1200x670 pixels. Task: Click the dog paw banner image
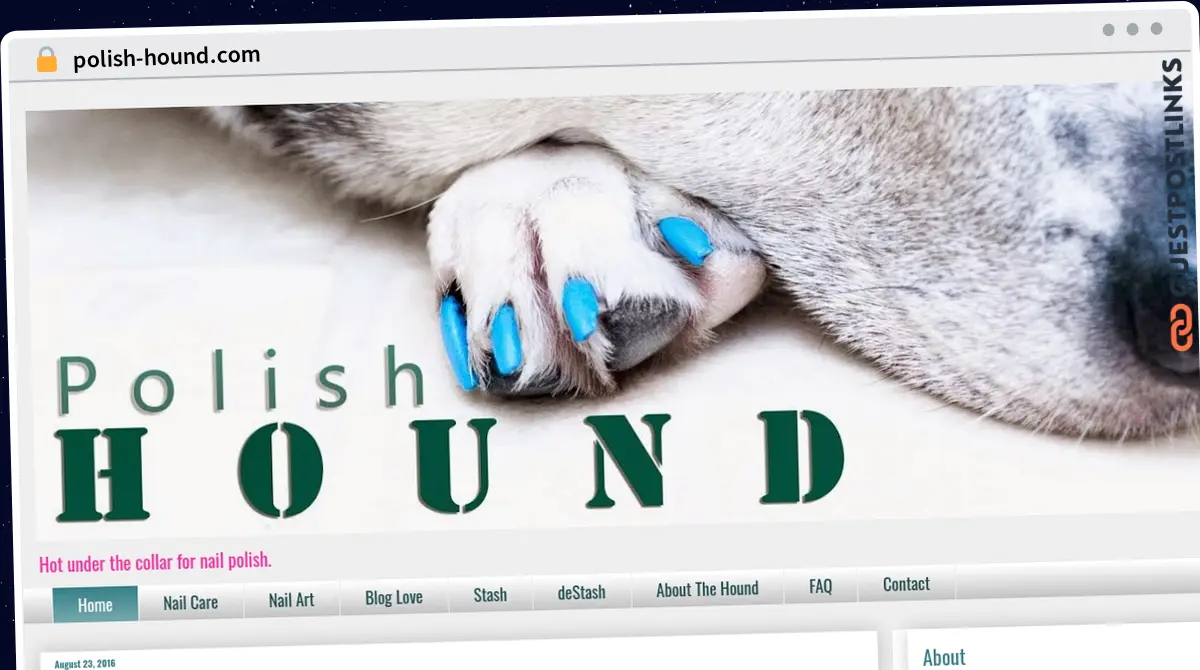pos(600,250)
